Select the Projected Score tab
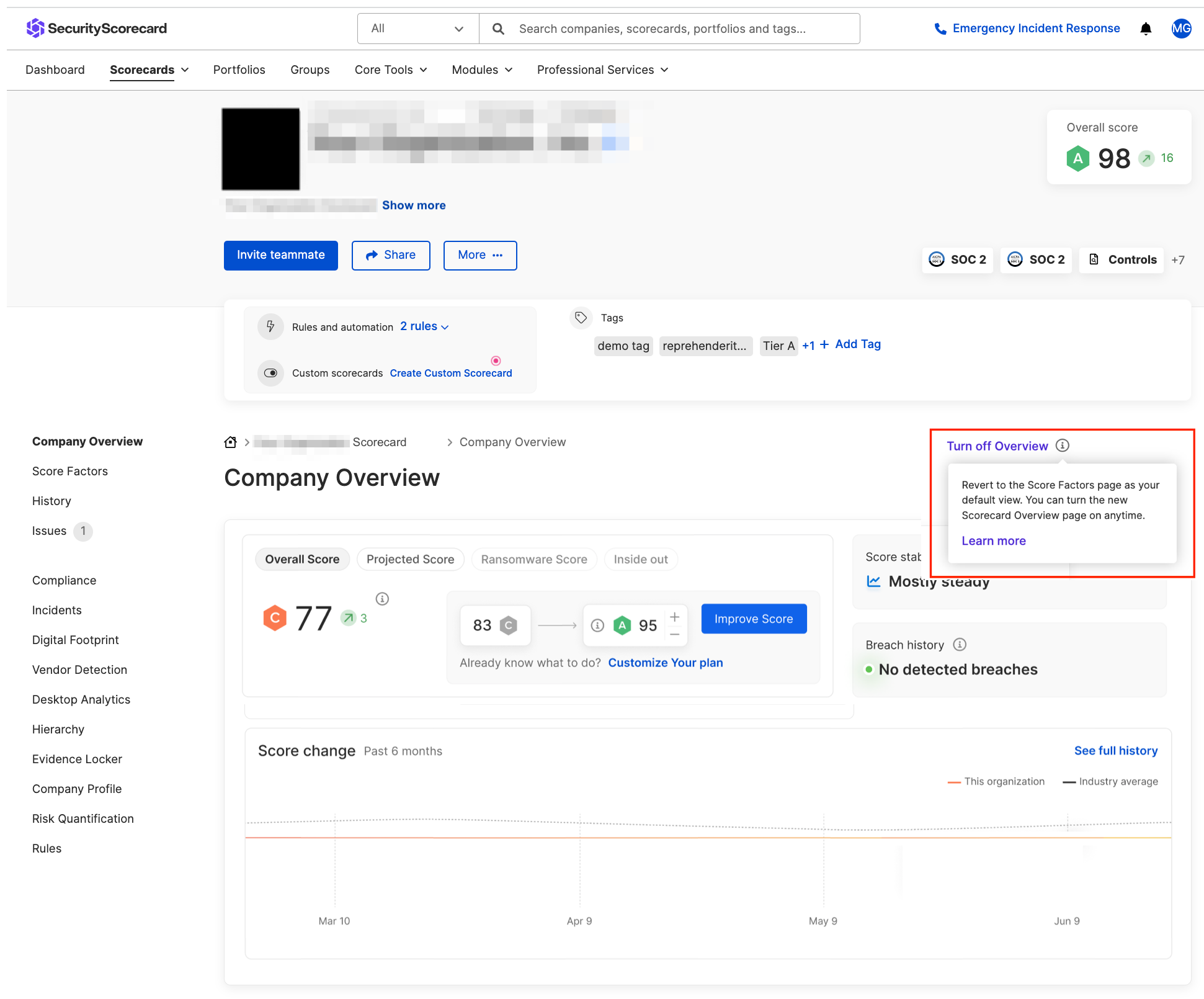Image resolution: width=1204 pixels, height=999 pixels. [x=410, y=559]
